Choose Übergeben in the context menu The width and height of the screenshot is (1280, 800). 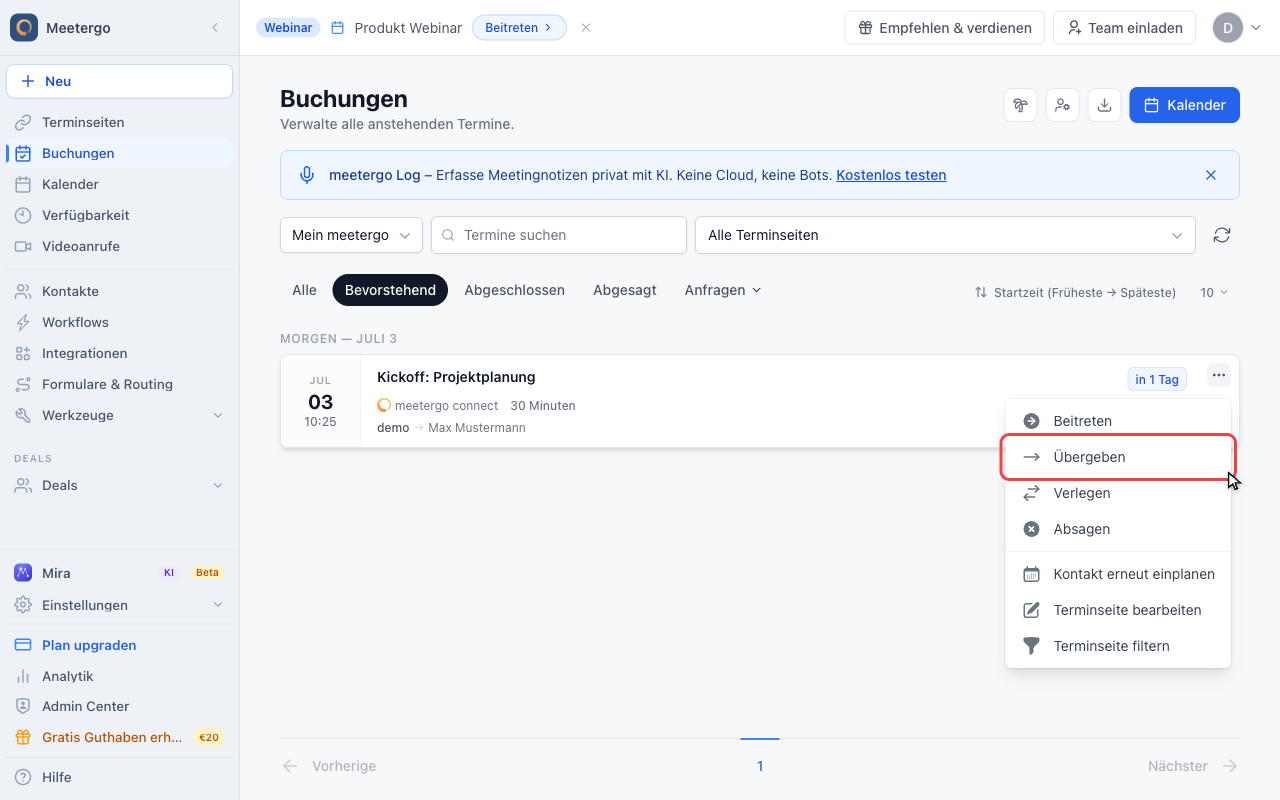tap(1118, 457)
